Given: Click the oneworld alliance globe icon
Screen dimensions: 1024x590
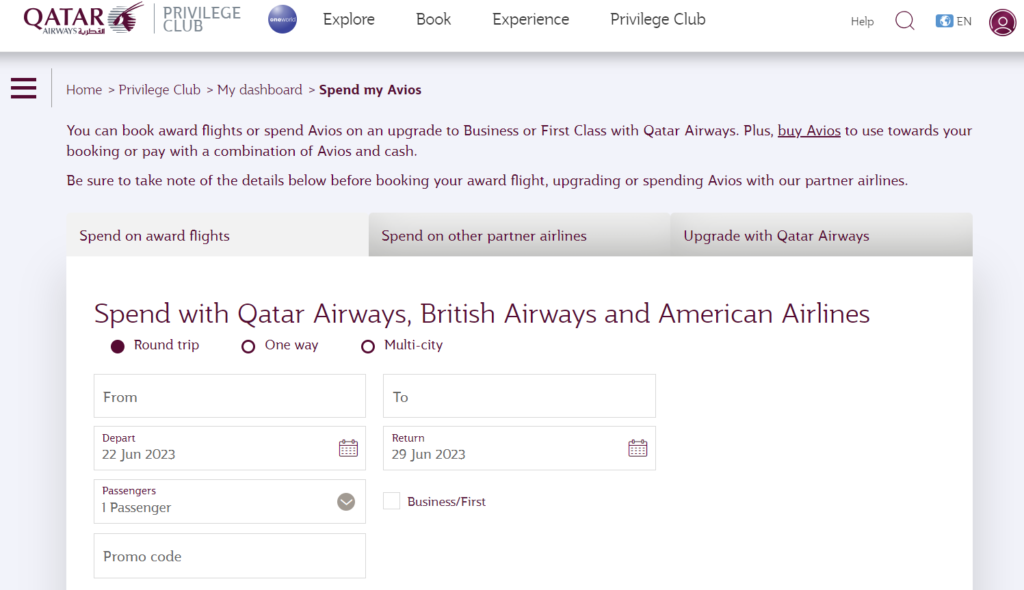Looking at the screenshot, I should pos(283,20).
